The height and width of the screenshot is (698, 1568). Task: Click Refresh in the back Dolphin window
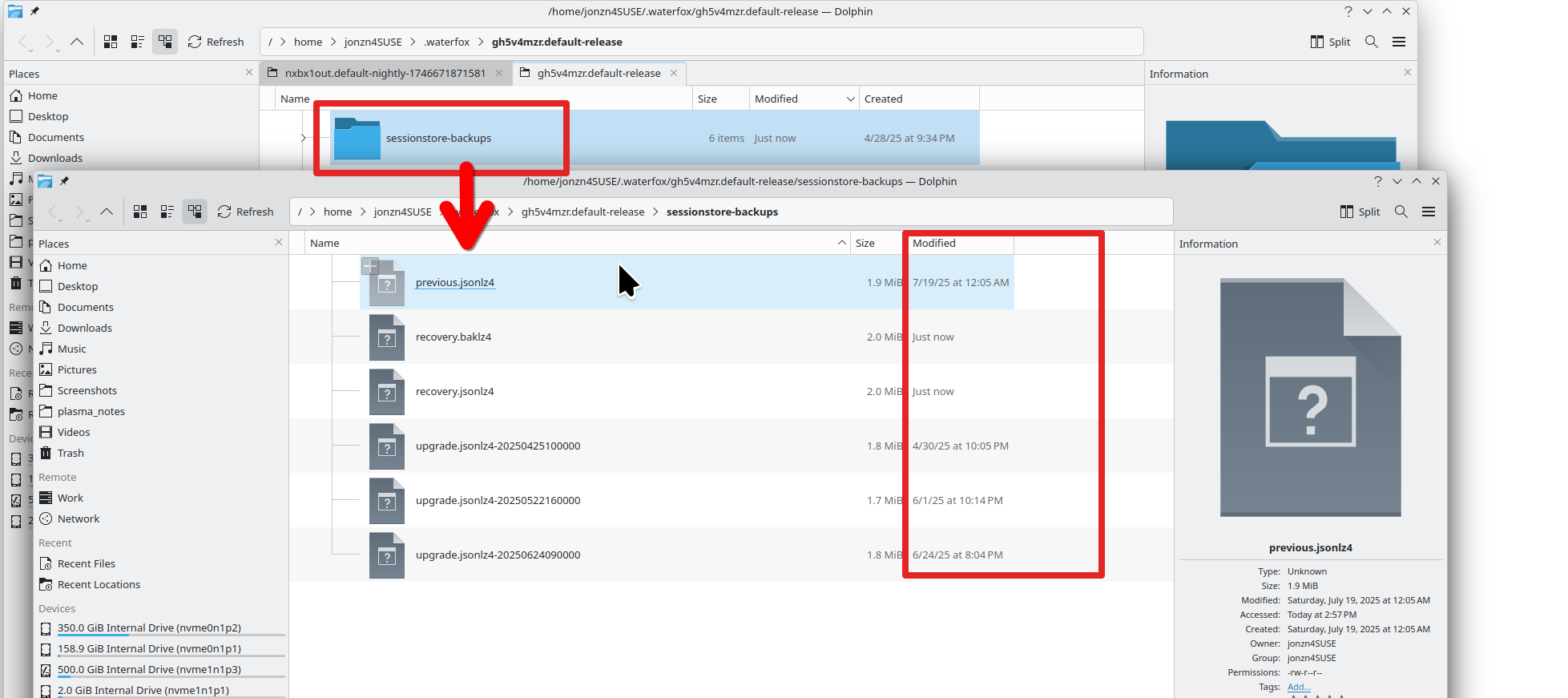pyautogui.click(x=216, y=42)
